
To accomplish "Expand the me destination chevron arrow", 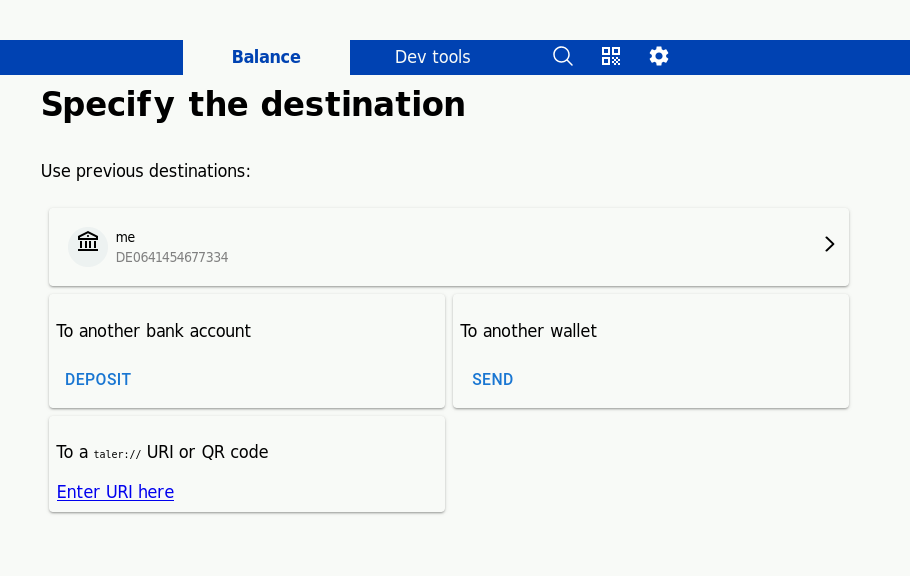I will pyautogui.click(x=829, y=244).
